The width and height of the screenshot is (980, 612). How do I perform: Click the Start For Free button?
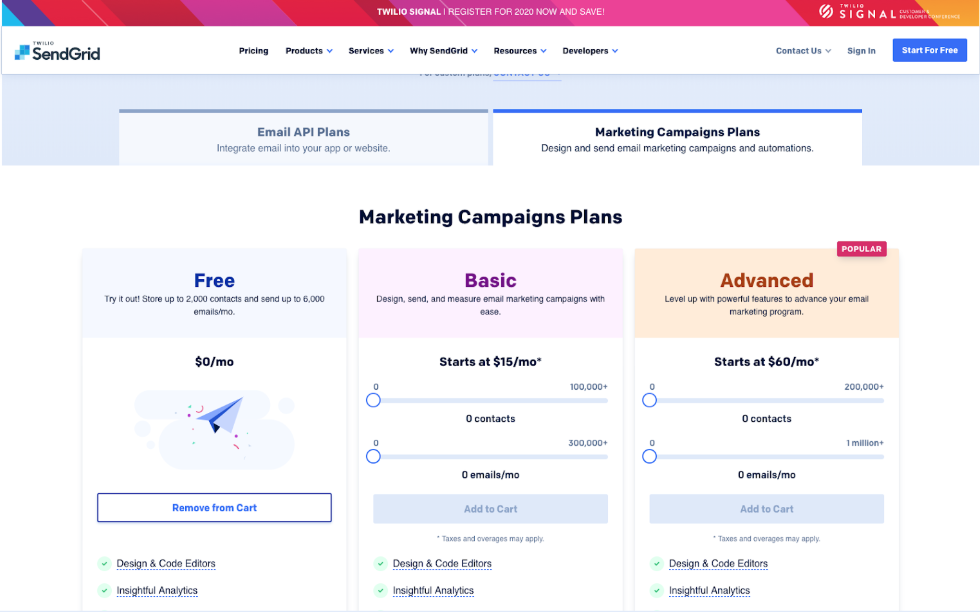click(x=929, y=50)
